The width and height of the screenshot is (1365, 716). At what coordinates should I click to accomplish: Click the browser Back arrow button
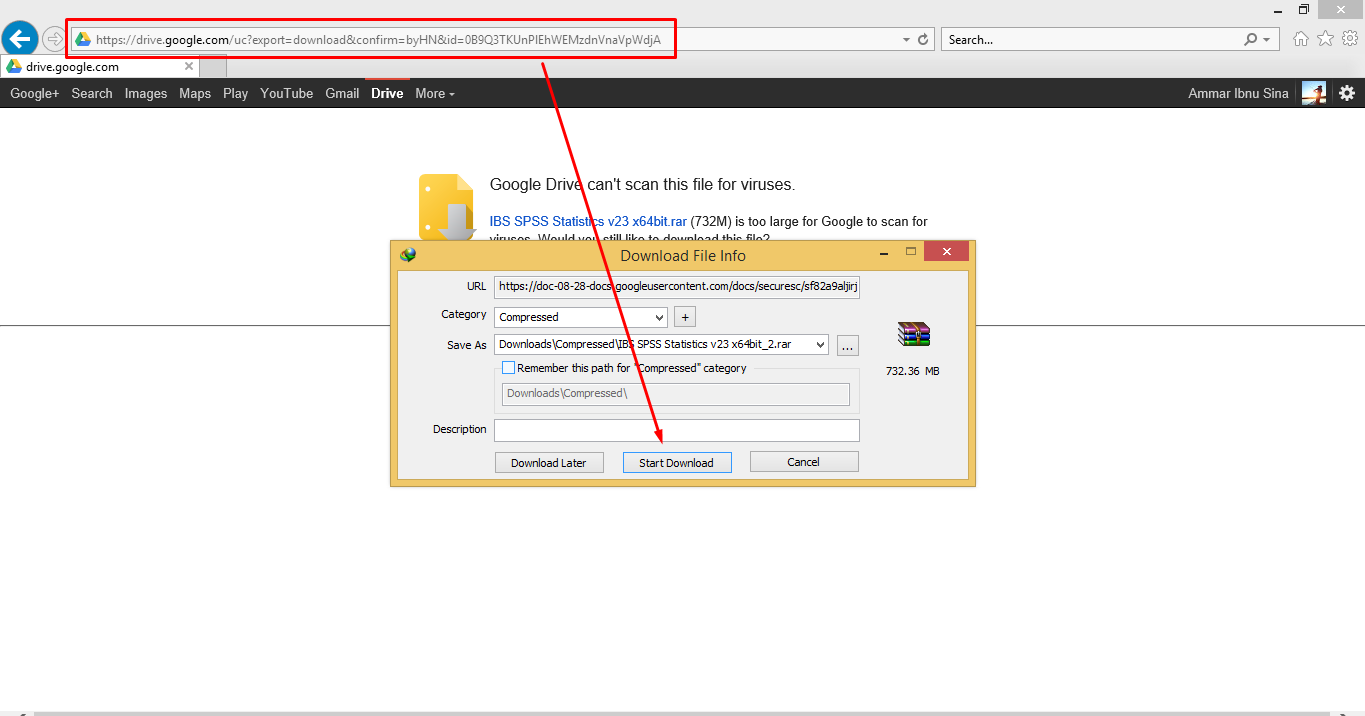tap(21, 39)
